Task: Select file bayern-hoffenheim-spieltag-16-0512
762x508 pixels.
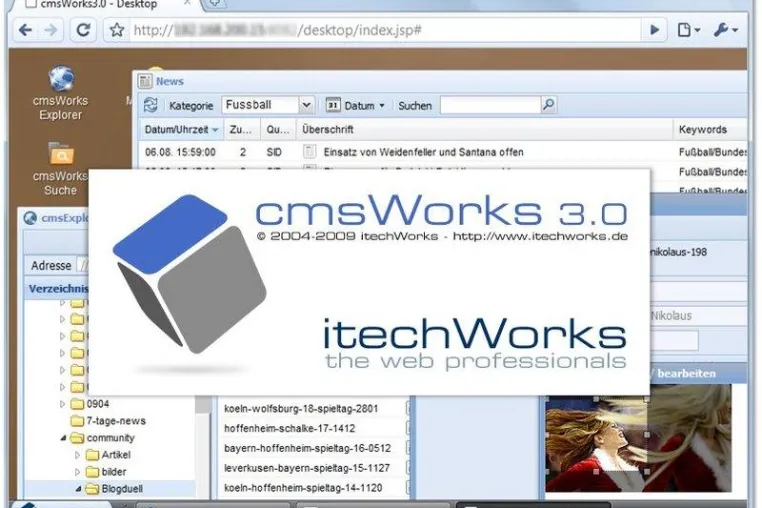Action: click(x=308, y=448)
